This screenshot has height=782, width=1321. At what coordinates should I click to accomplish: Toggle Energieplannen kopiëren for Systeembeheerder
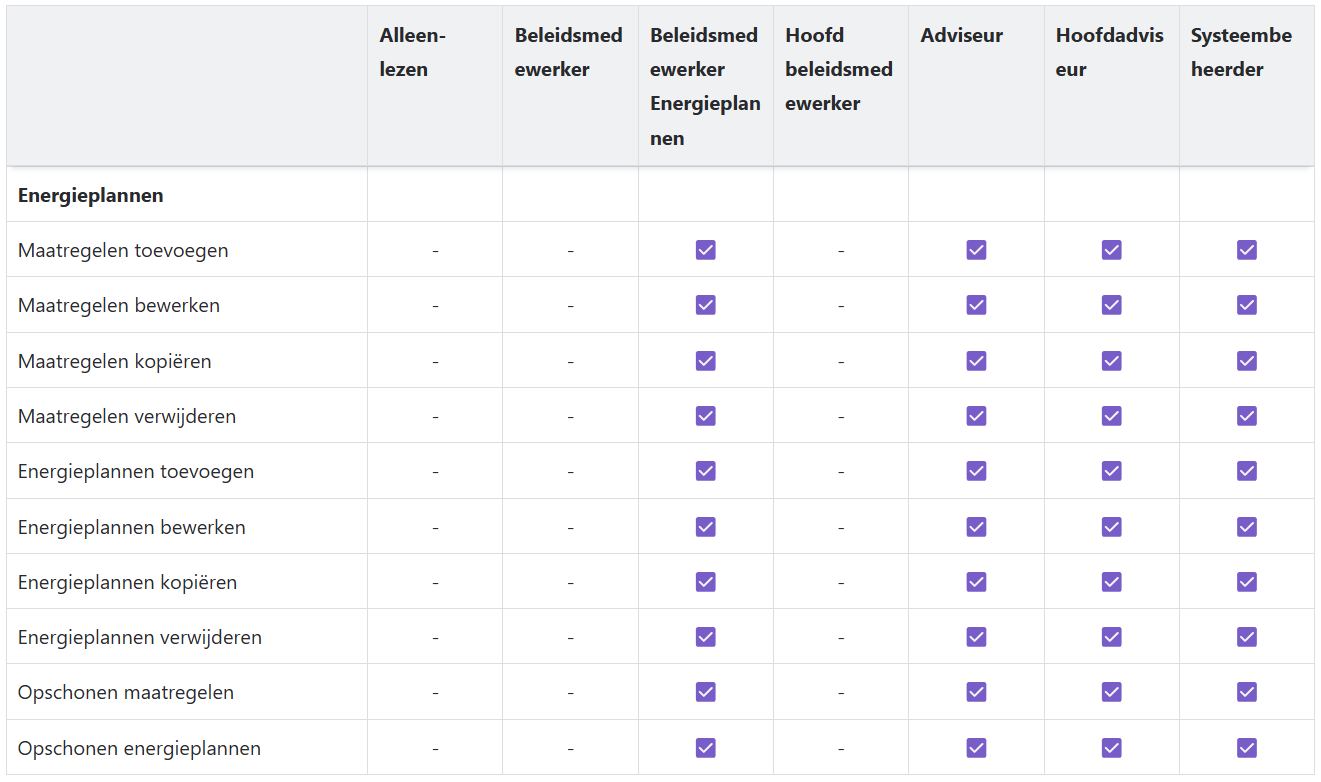pyautogui.click(x=1247, y=582)
